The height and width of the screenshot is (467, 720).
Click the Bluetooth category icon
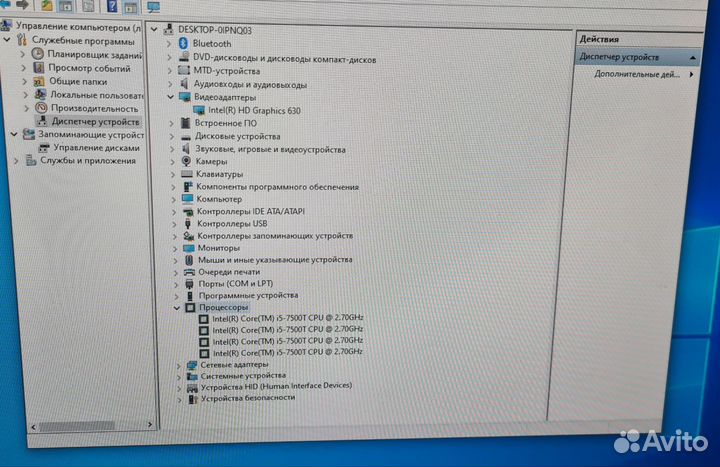(x=183, y=44)
